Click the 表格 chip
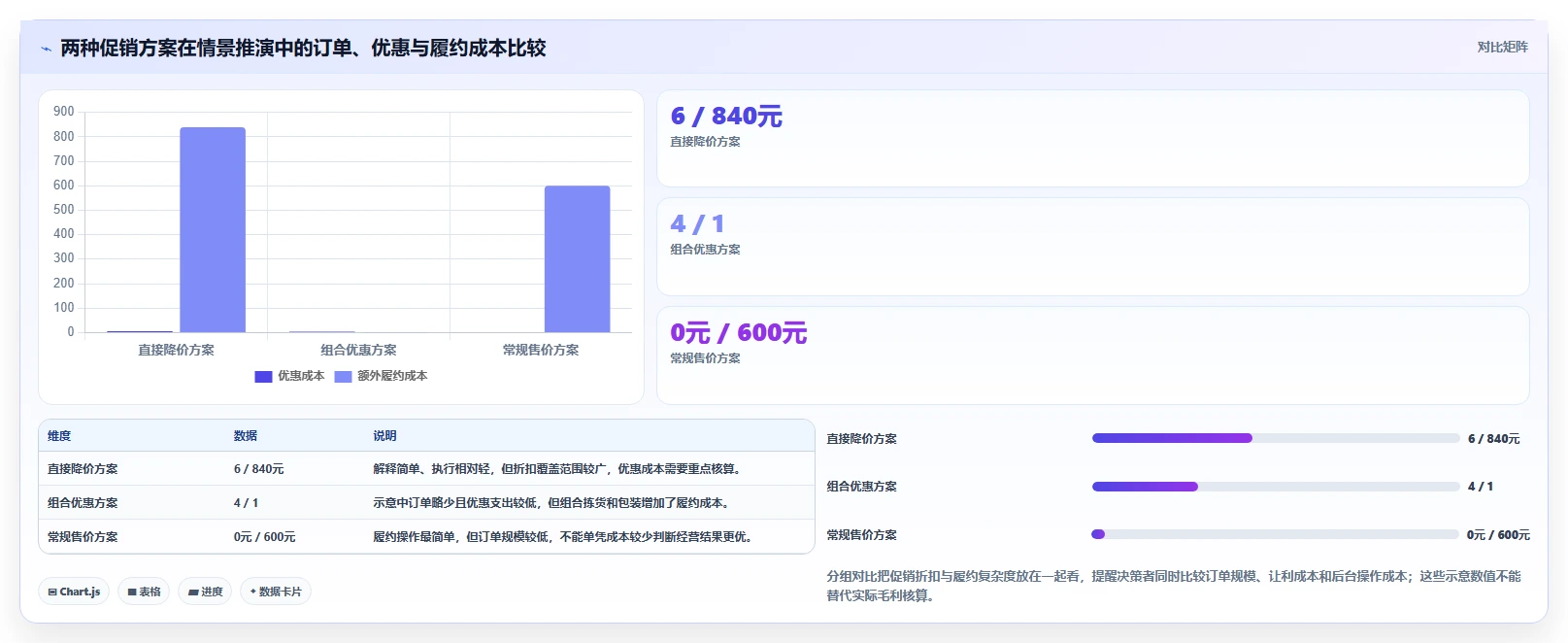The width and height of the screenshot is (1568, 643). pos(144,592)
